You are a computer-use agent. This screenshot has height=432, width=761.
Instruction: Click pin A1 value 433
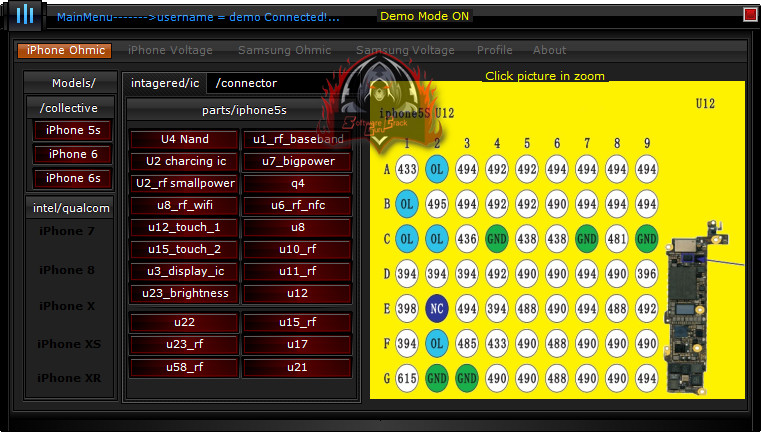(x=407, y=169)
